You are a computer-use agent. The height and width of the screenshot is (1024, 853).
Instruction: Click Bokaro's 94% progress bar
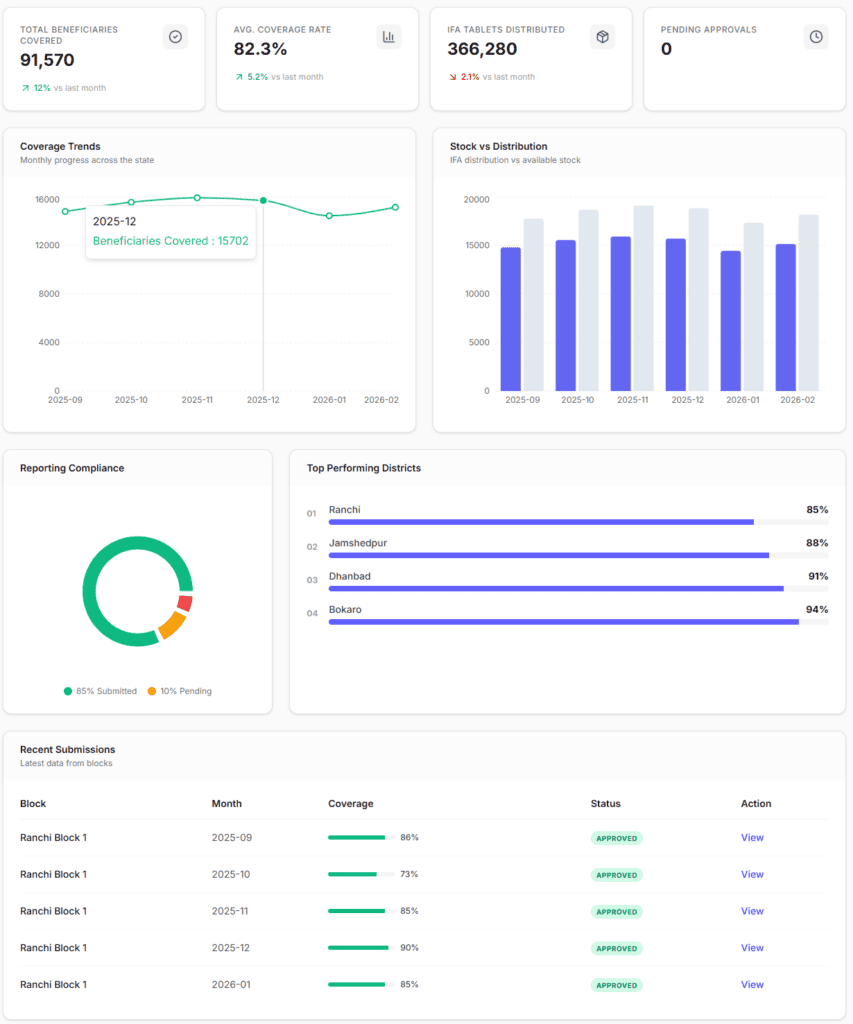pos(563,622)
